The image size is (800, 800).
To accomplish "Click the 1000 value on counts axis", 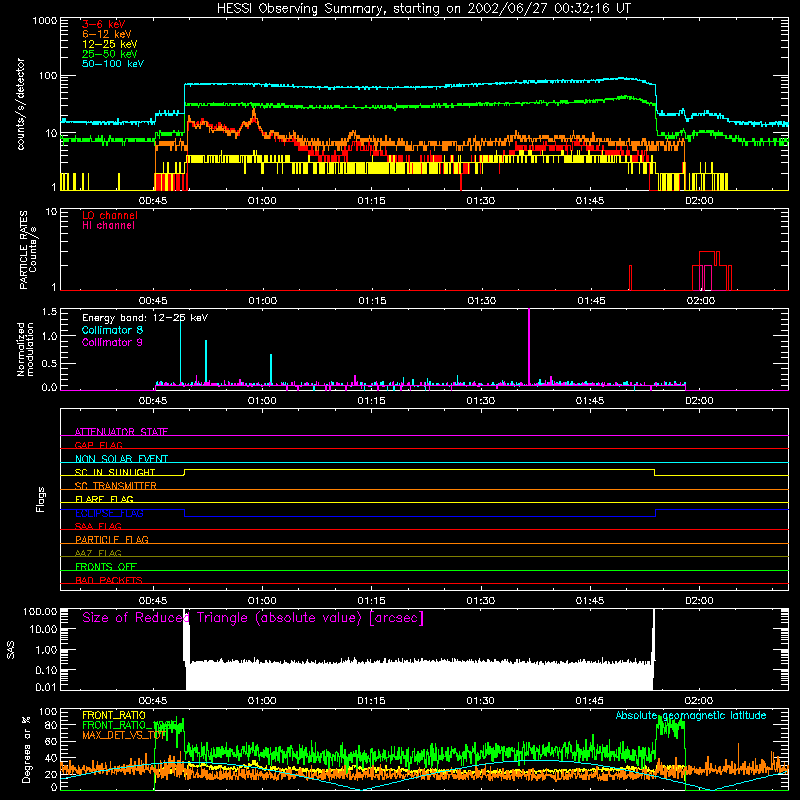I will pyautogui.click(x=44, y=21).
